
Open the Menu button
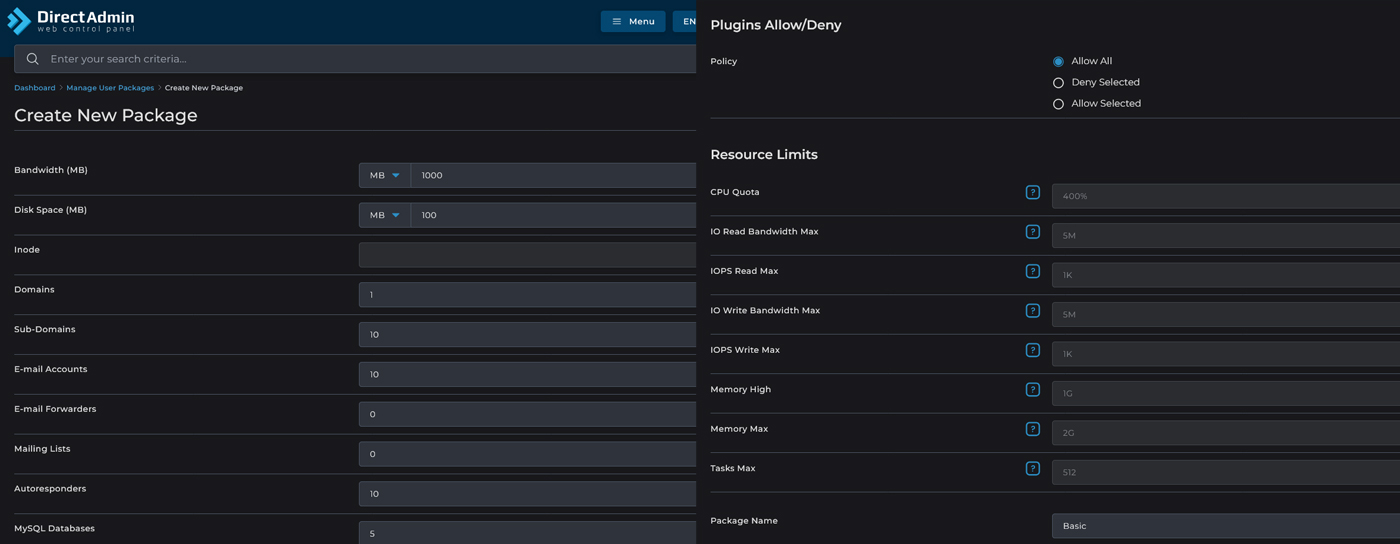633,21
